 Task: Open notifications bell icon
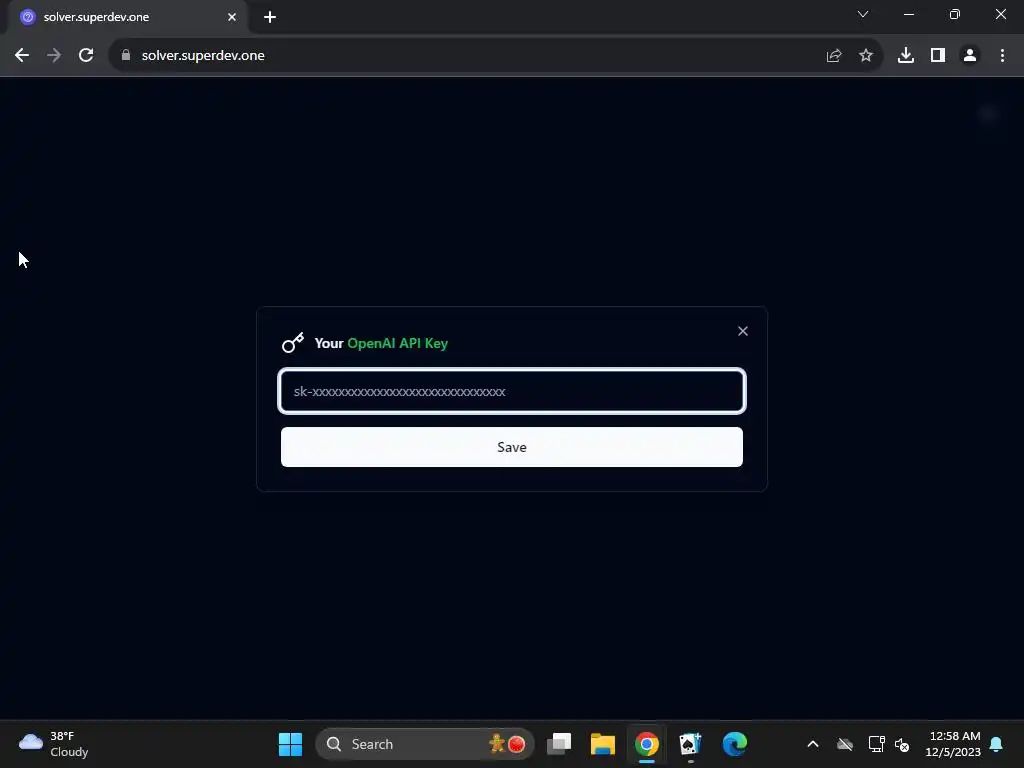(996, 744)
